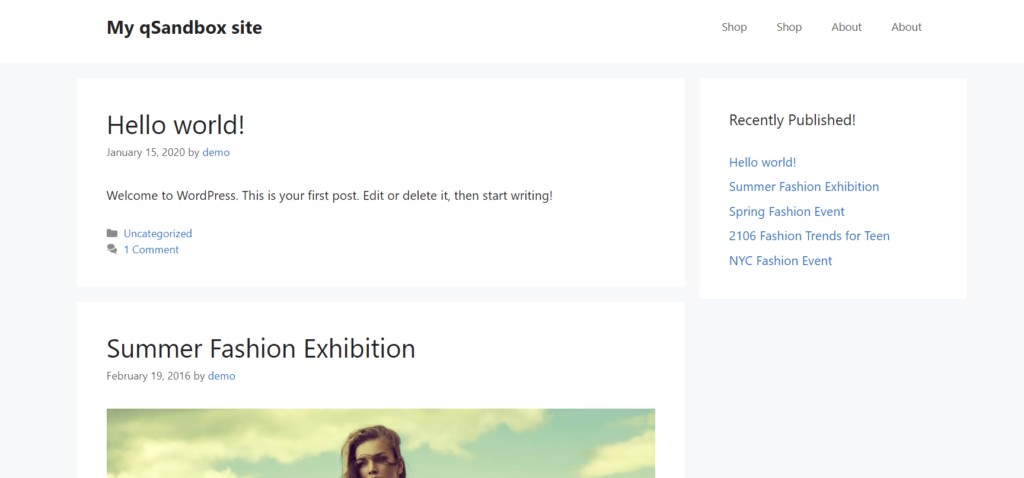Open sidebar link Spring Fashion Event
This screenshot has height=478, width=1024.
pos(787,212)
